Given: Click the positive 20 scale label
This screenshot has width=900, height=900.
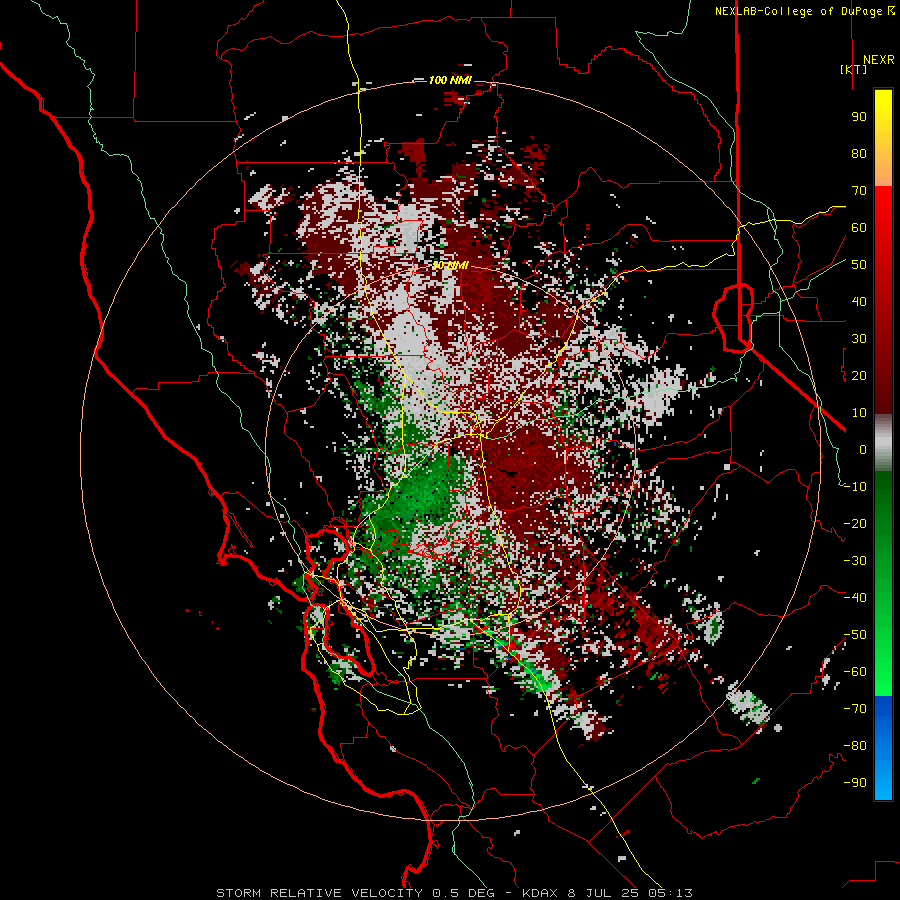Looking at the screenshot, I should [x=859, y=376].
